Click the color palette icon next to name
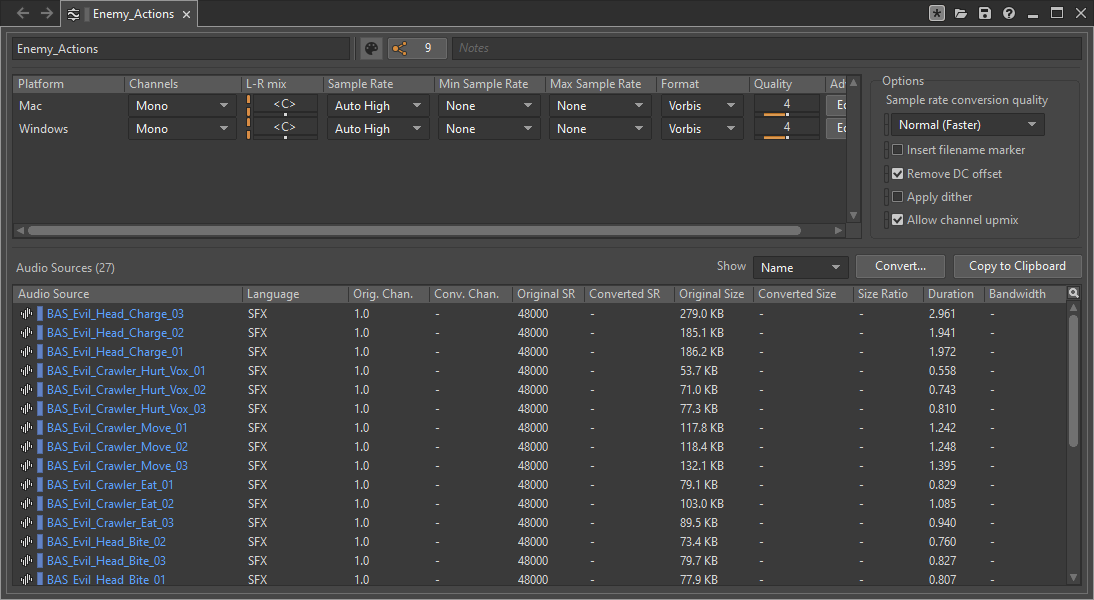The height and width of the screenshot is (600, 1094). [371, 48]
